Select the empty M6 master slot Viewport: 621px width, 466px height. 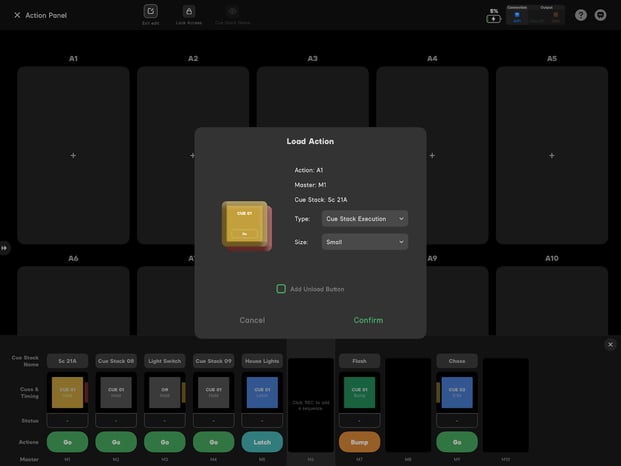coord(310,405)
